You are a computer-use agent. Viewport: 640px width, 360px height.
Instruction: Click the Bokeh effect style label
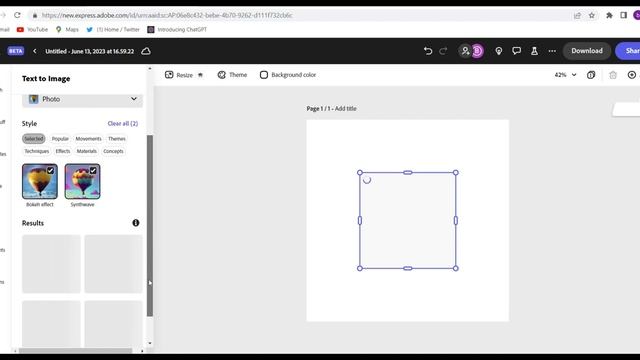pyautogui.click(x=40, y=204)
